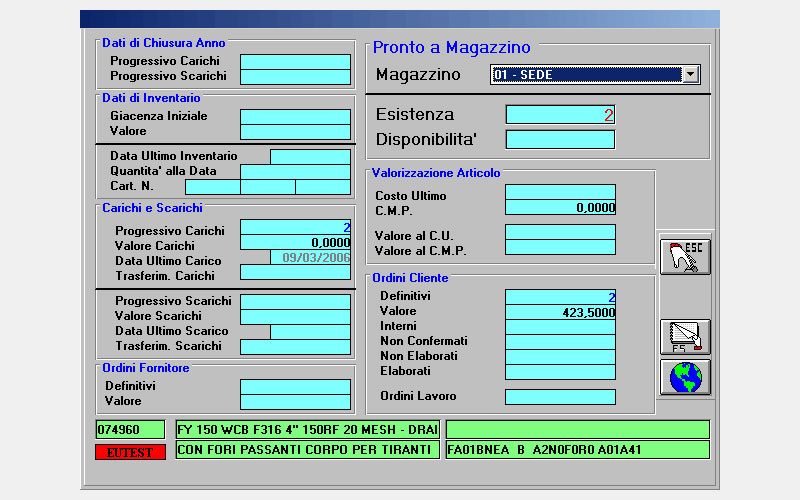Click the globe icon button

pos(685,377)
